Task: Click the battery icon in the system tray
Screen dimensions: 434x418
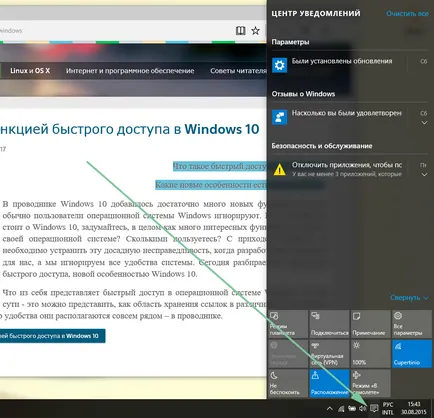Action: click(352, 408)
